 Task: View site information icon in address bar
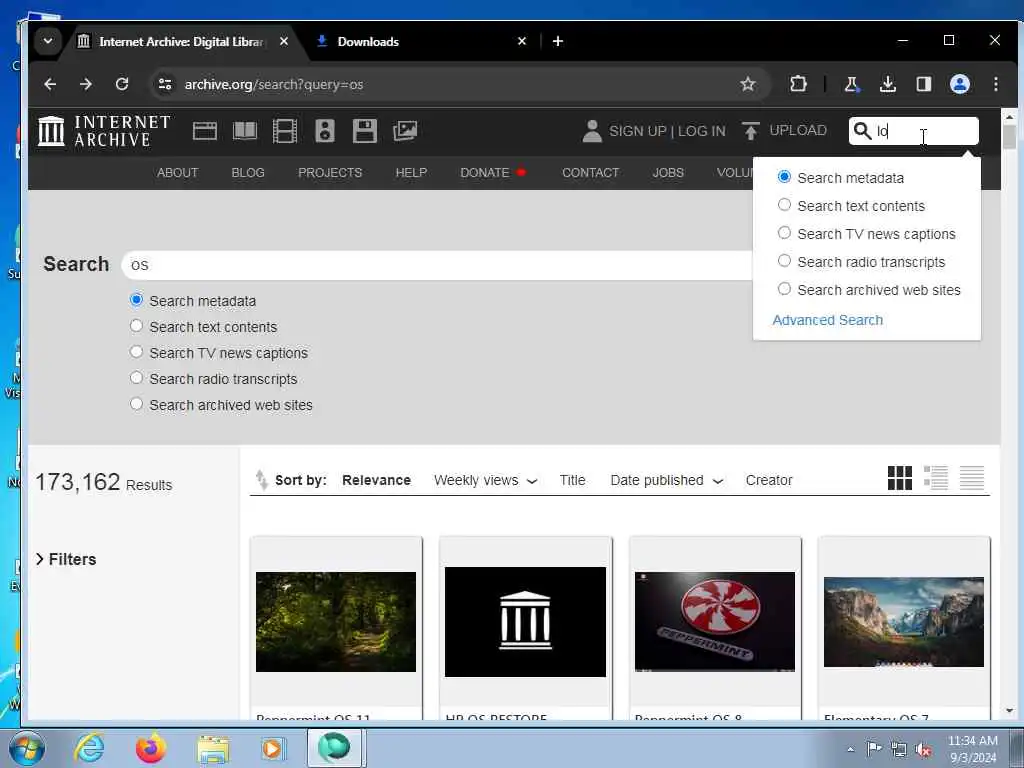tap(165, 84)
